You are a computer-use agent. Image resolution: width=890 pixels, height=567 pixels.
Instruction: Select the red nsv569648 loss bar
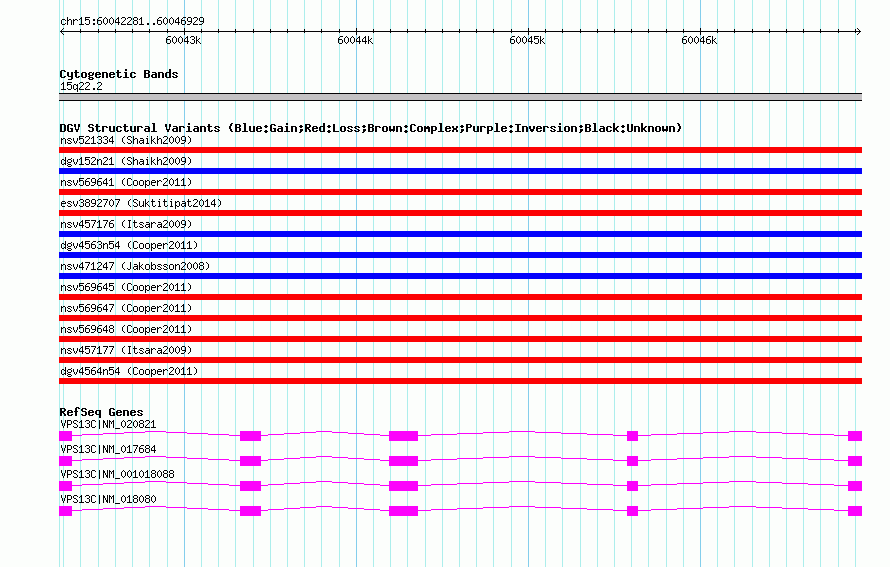[460, 339]
